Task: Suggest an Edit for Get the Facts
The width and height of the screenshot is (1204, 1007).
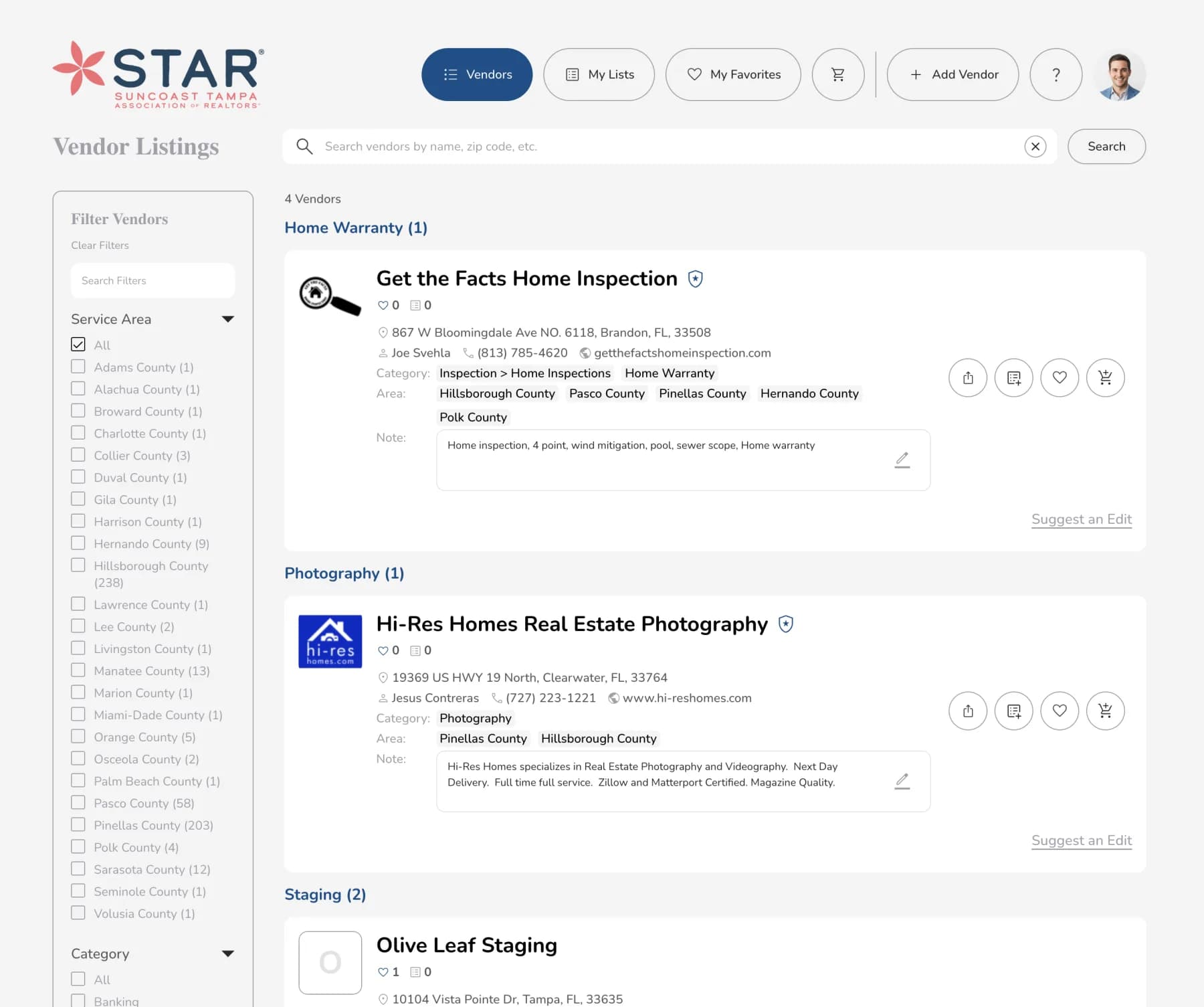Action: [1081, 519]
